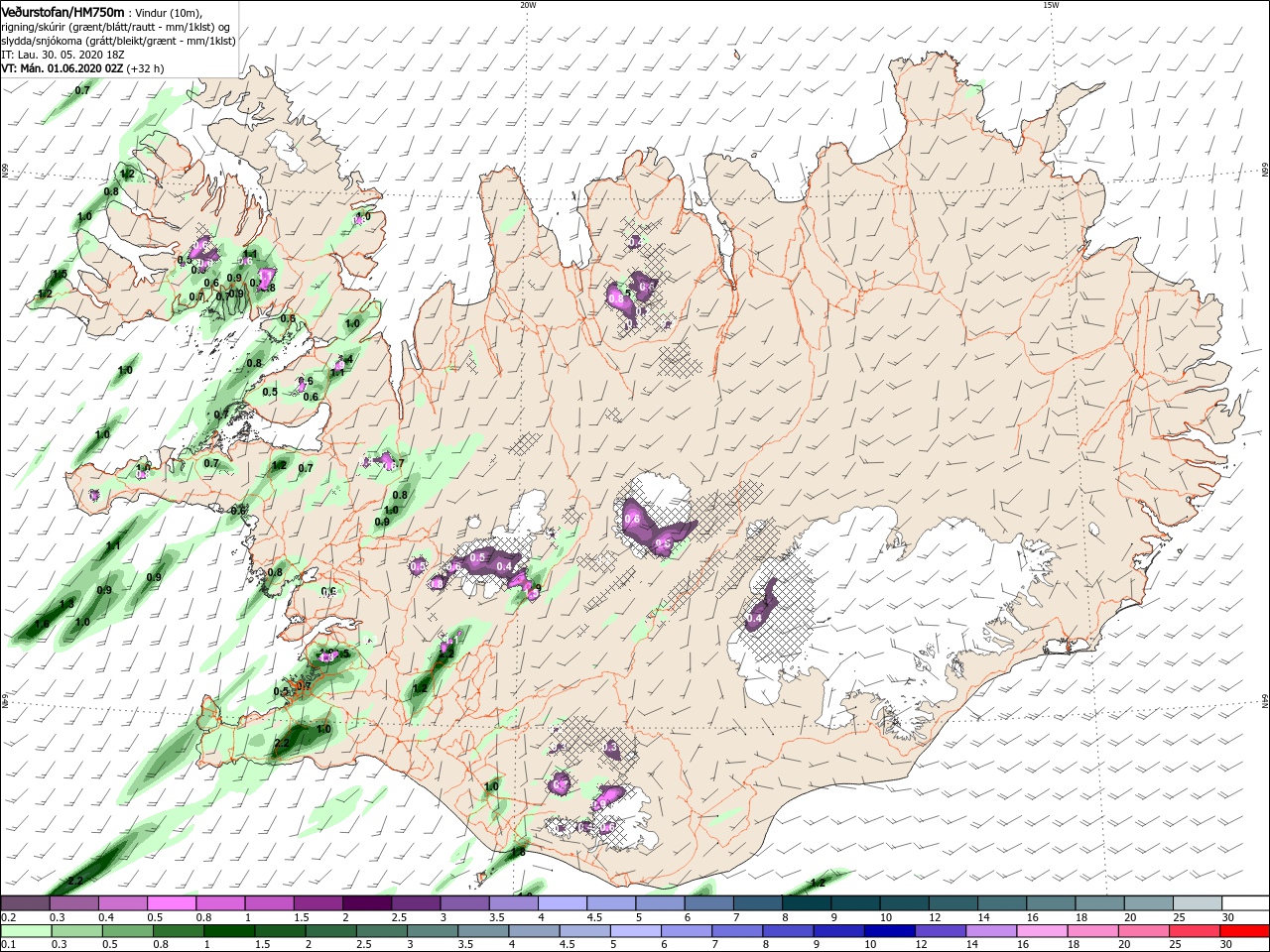Pick the darkest purple upper swatch at 2
This screenshot has width=1270, height=952.
point(367,903)
